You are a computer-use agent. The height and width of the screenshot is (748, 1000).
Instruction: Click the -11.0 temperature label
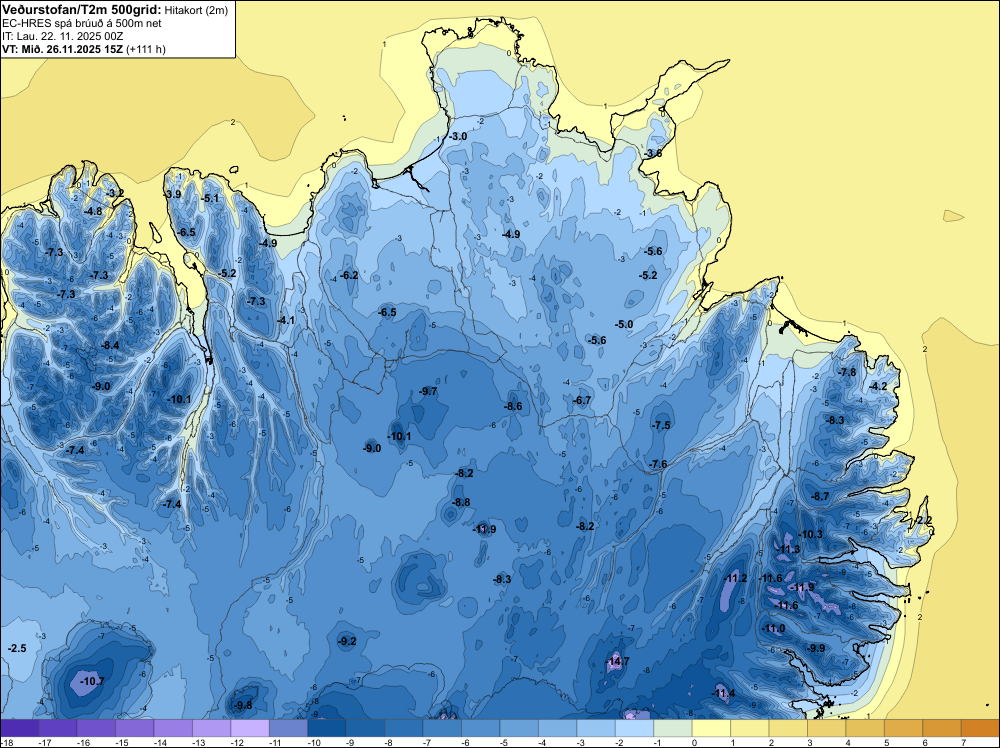pyautogui.click(x=774, y=629)
